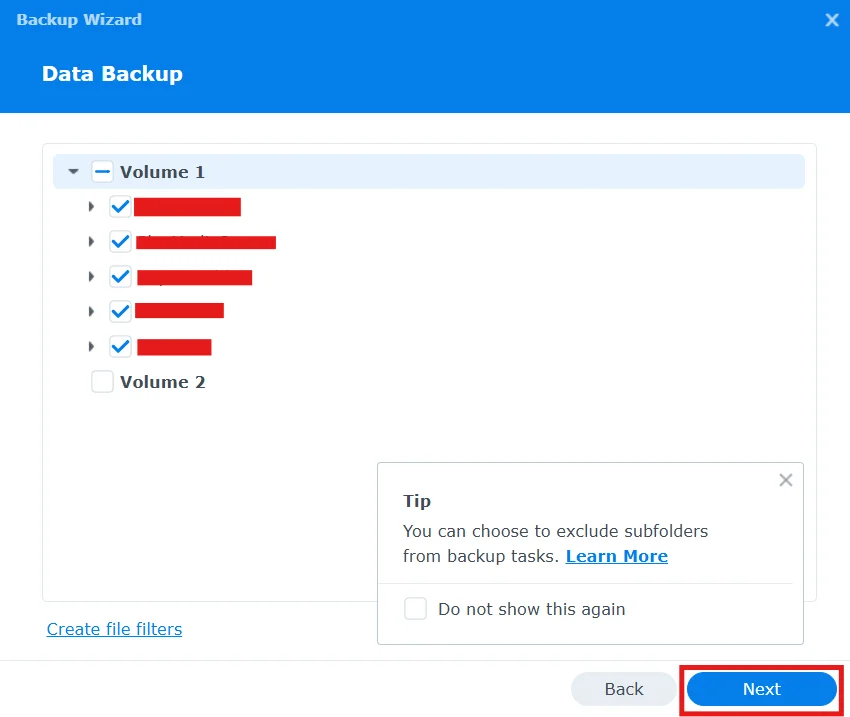Go back to the previous wizard step
Screen dimensions: 850x717
[623, 689]
